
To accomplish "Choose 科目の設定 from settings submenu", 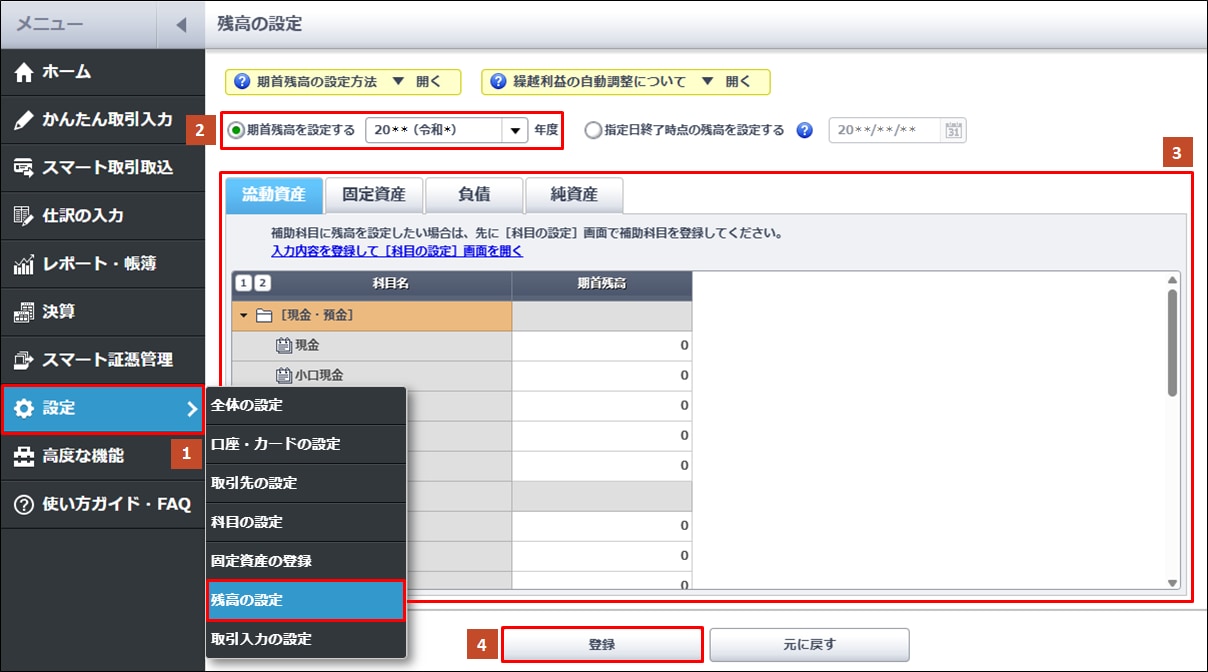I will (x=246, y=522).
